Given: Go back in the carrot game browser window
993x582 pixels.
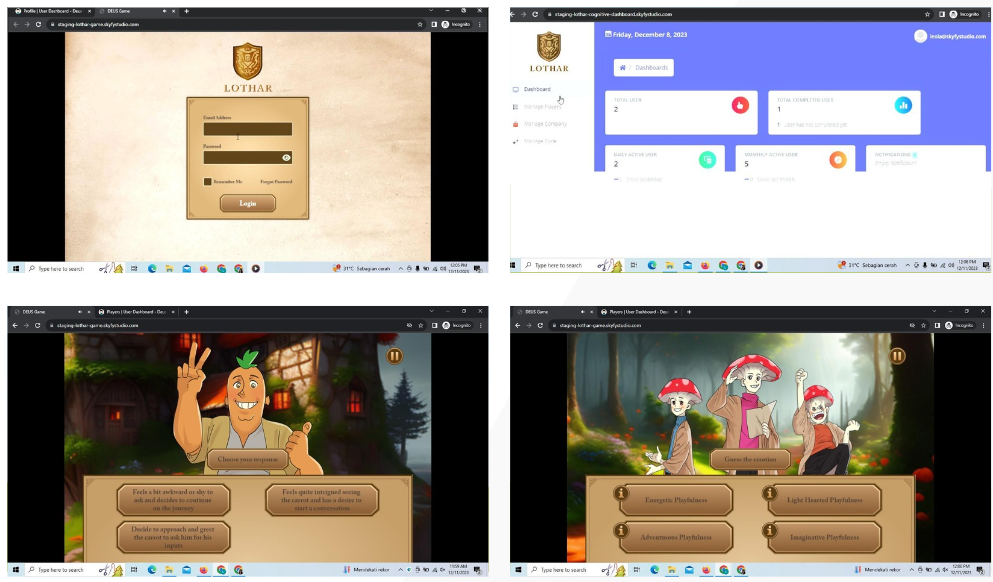Looking at the screenshot, I should click(15, 325).
